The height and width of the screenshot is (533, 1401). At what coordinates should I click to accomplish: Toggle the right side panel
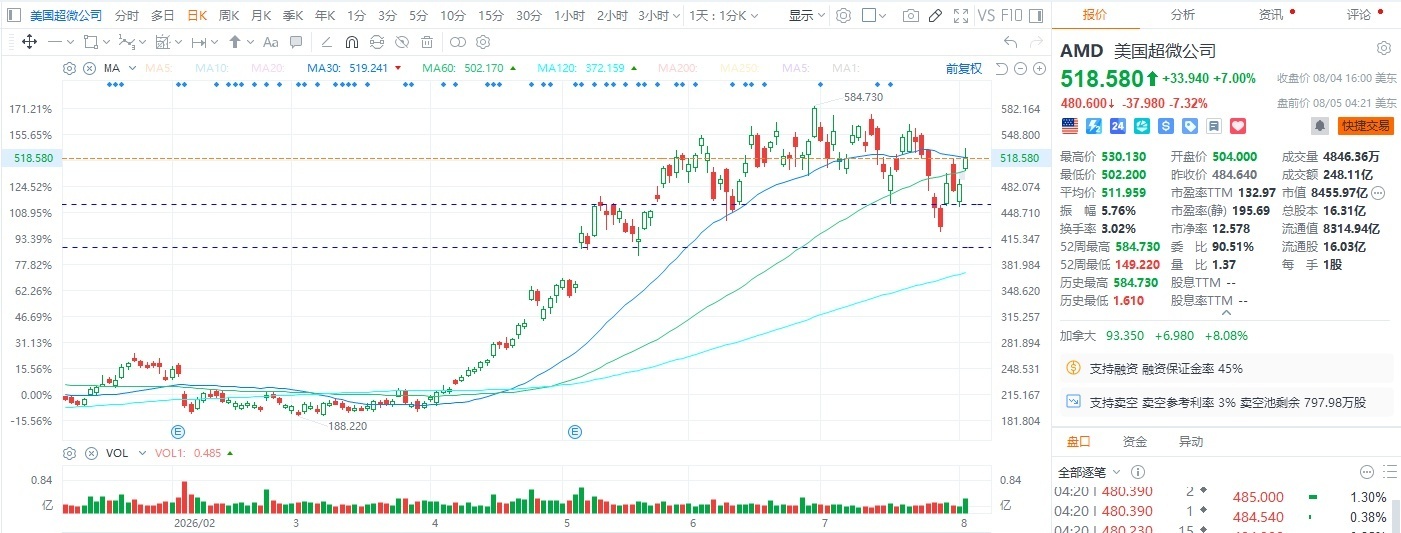pyautogui.click(x=1041, y=16)
